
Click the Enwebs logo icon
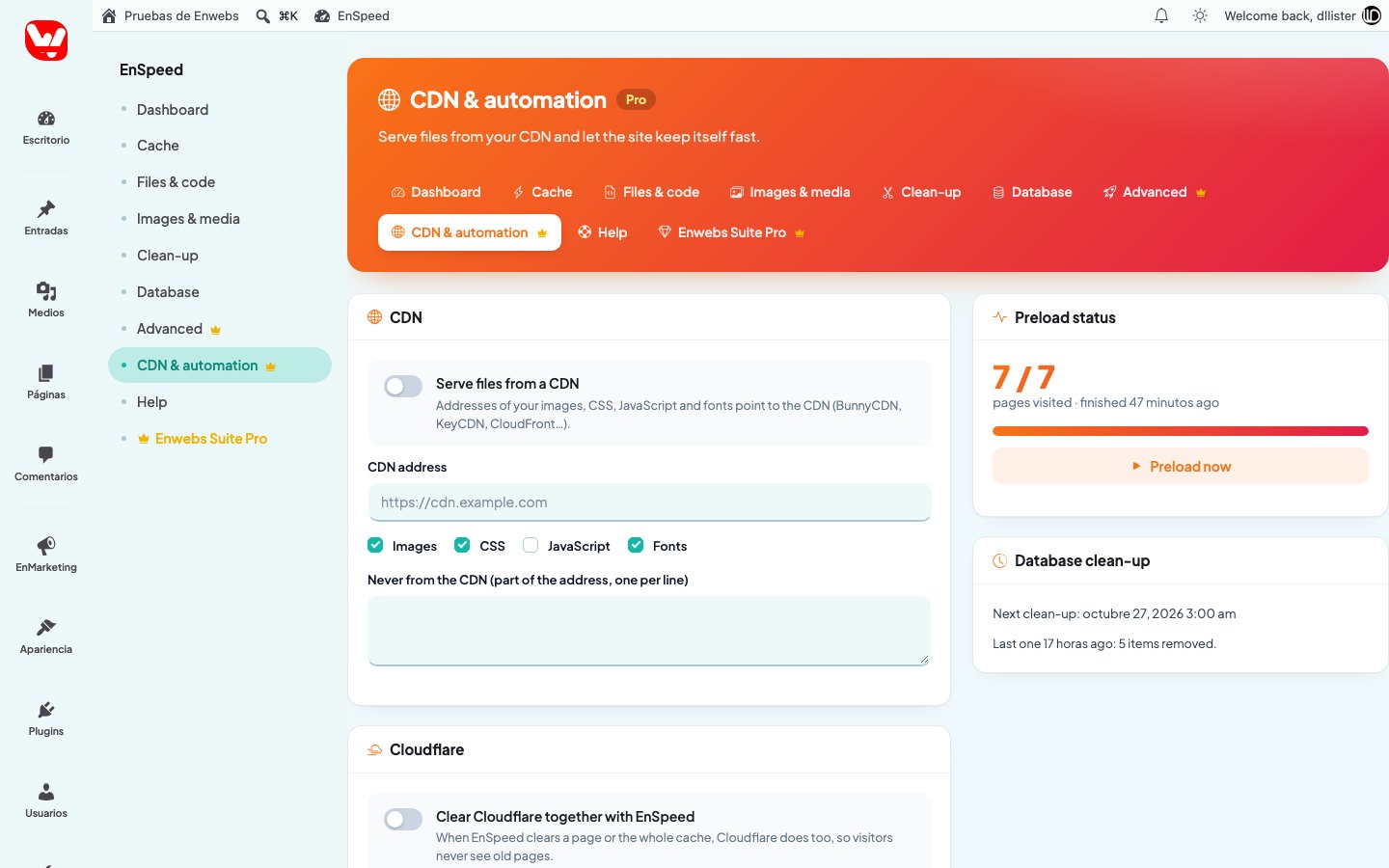click(x=46, y=41)
